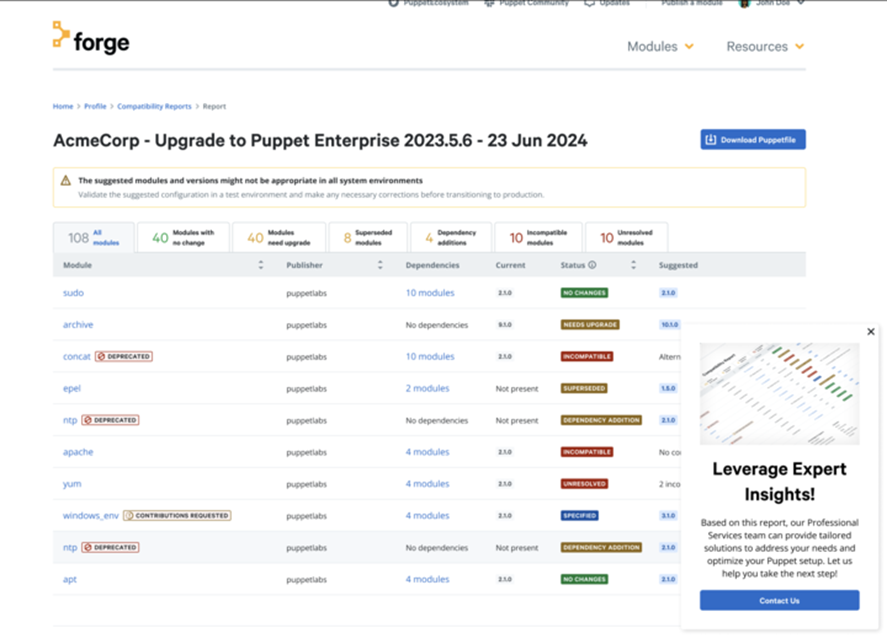Open the Resources dropdown
The width and height of the screenshot is (887, 639).
click(764, 46)
